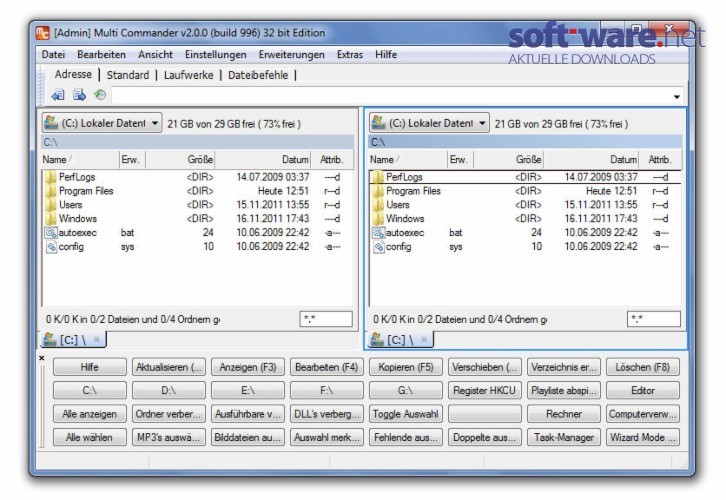Image resolution: width=726 pixels, height=500 pixels.
Task: Click the Alle wählen button
Action: pyautogui.click(x=89, y=437)
